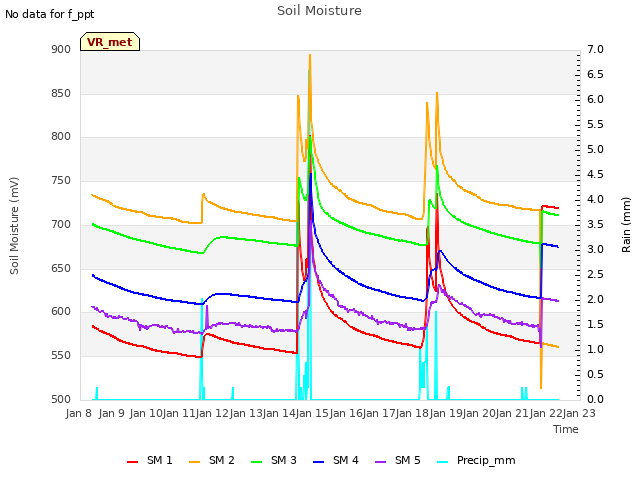This screenshot has height=480, width=640.
Task: Click the 7.0 tick on rain axis
Action: (x=595, y=50)
